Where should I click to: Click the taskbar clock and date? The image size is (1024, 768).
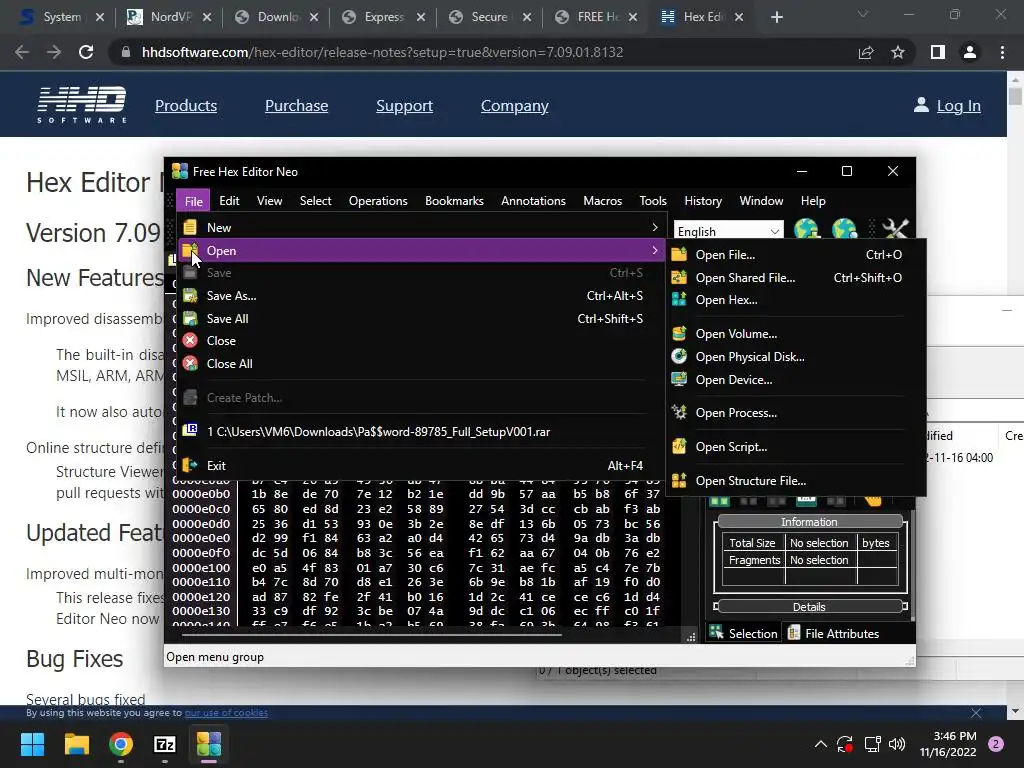click(x=948, y=744)
